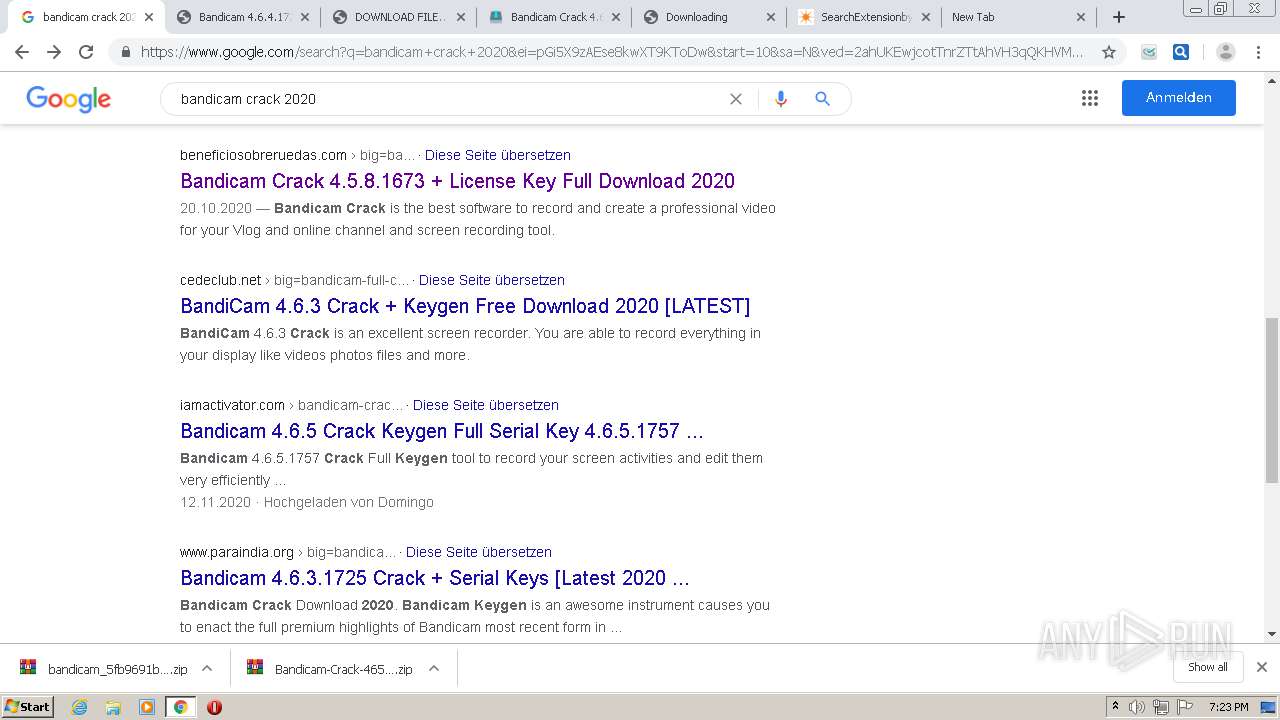Go forward with the browser arrow

54,52
